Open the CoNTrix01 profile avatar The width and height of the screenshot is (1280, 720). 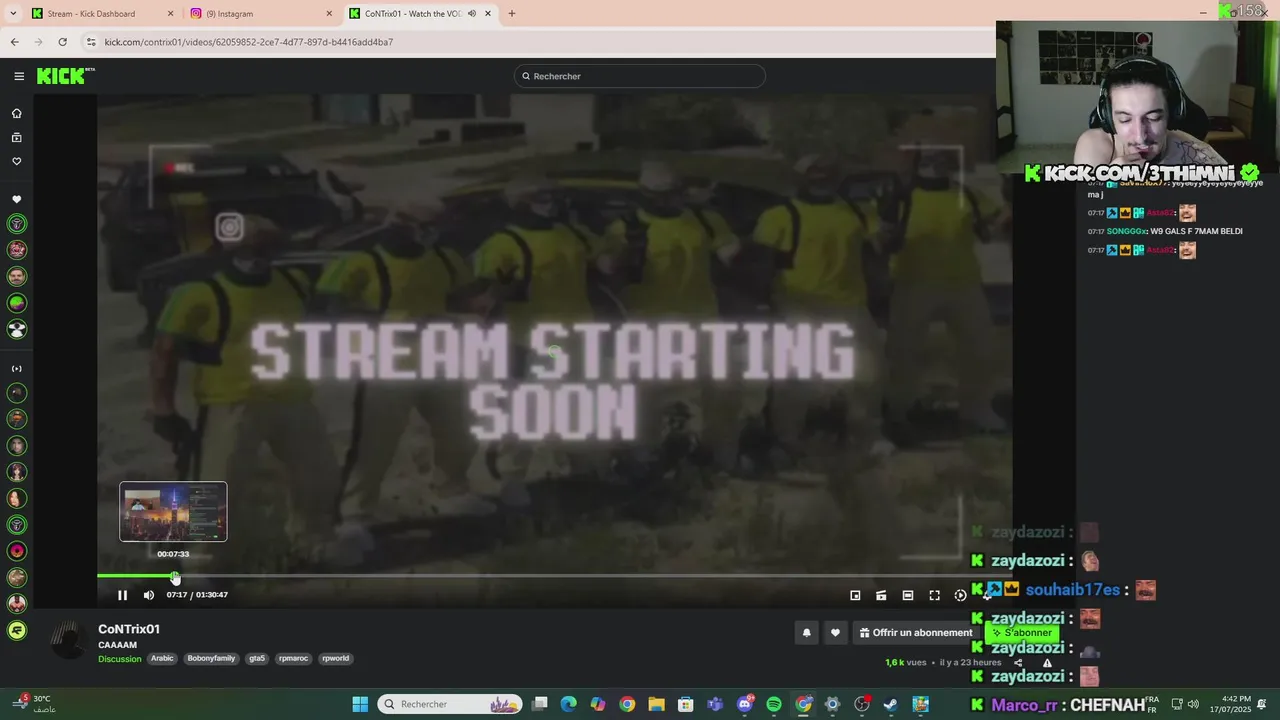pyautogui.click(x=68, y=640)
